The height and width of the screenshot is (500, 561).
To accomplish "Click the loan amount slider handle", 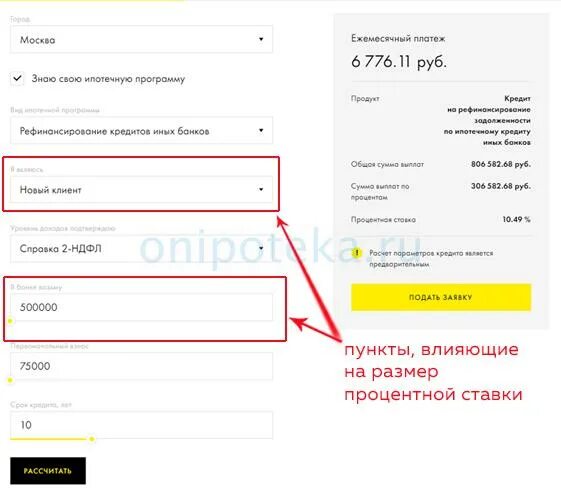I will tap(10, 321).
